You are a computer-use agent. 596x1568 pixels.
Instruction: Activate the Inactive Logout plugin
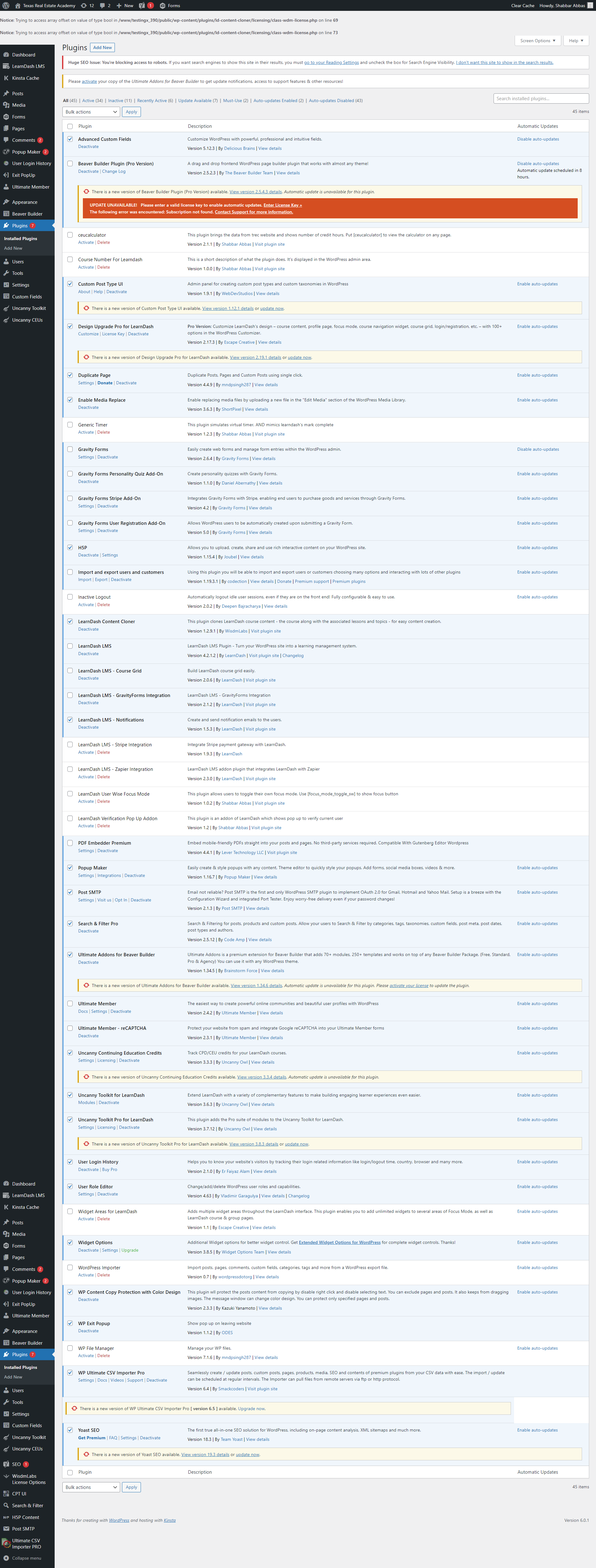pos(86,605)
